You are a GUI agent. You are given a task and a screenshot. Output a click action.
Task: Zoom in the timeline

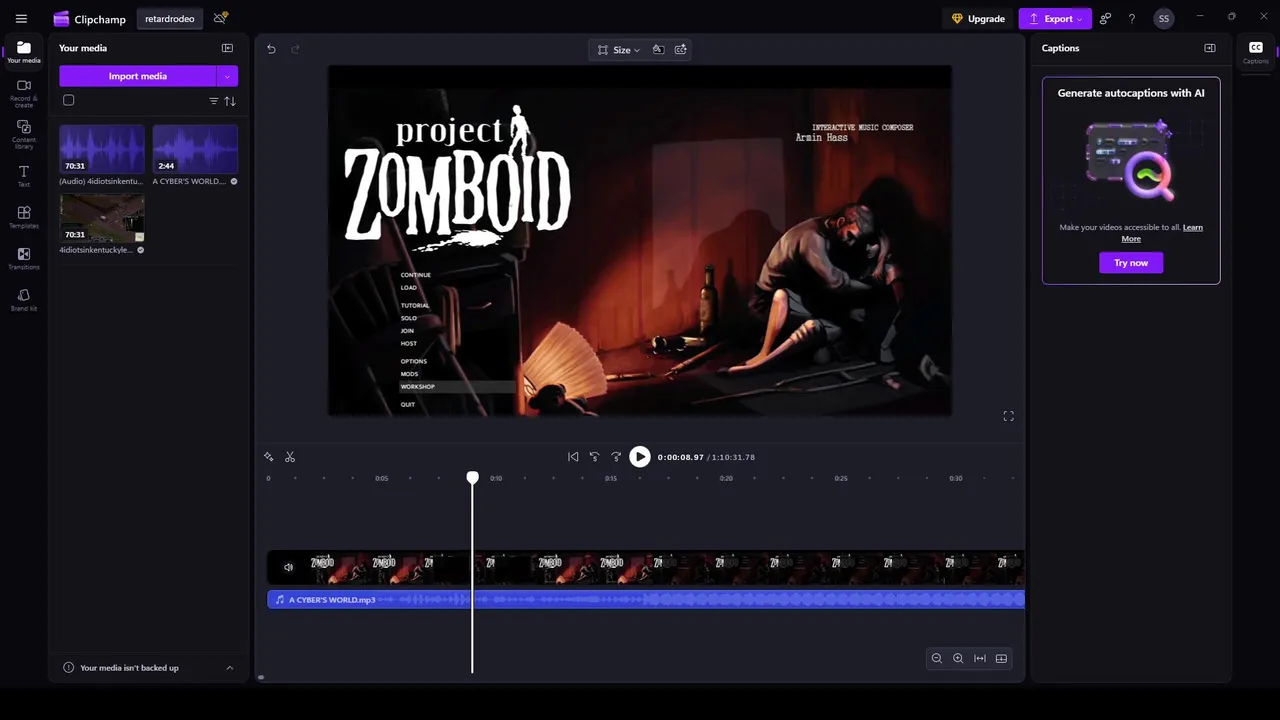coord(958,658)
